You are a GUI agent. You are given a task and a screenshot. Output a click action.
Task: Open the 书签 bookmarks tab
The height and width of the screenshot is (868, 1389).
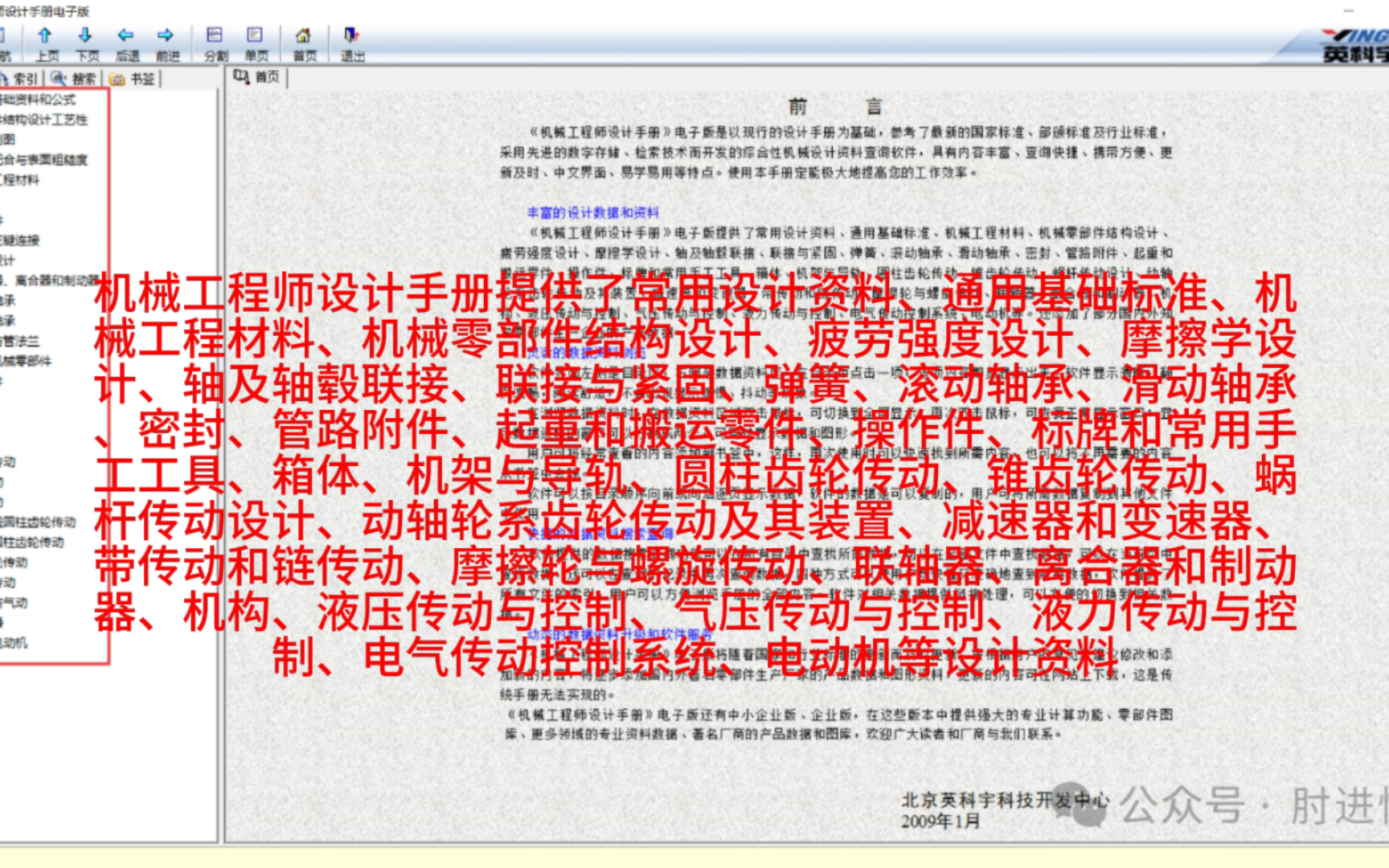click(x=133, y=79)
